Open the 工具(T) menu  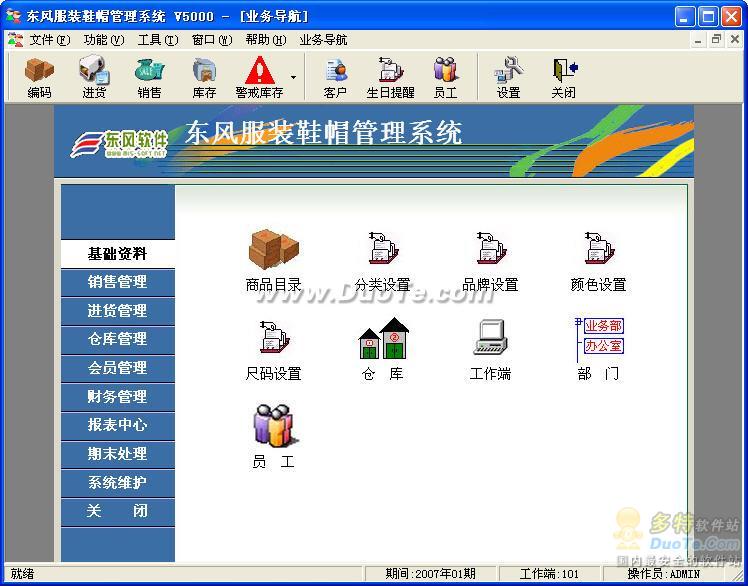pos(158,40)
